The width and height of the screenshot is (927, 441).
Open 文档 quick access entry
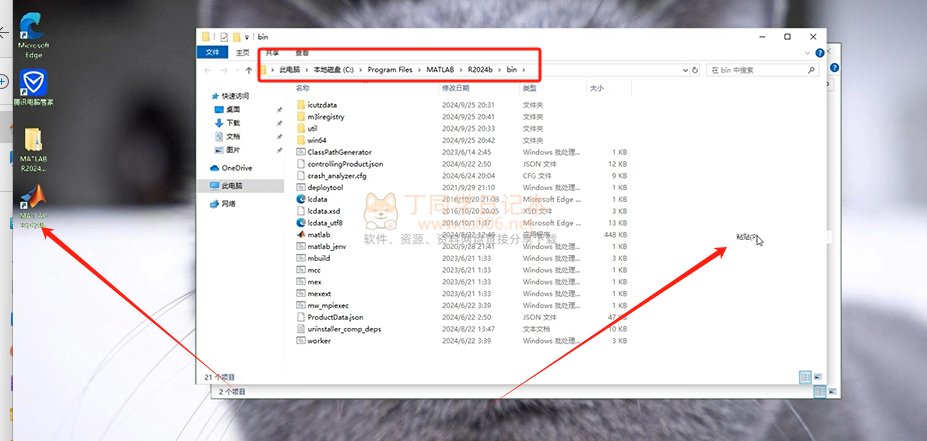coord(227,137)
